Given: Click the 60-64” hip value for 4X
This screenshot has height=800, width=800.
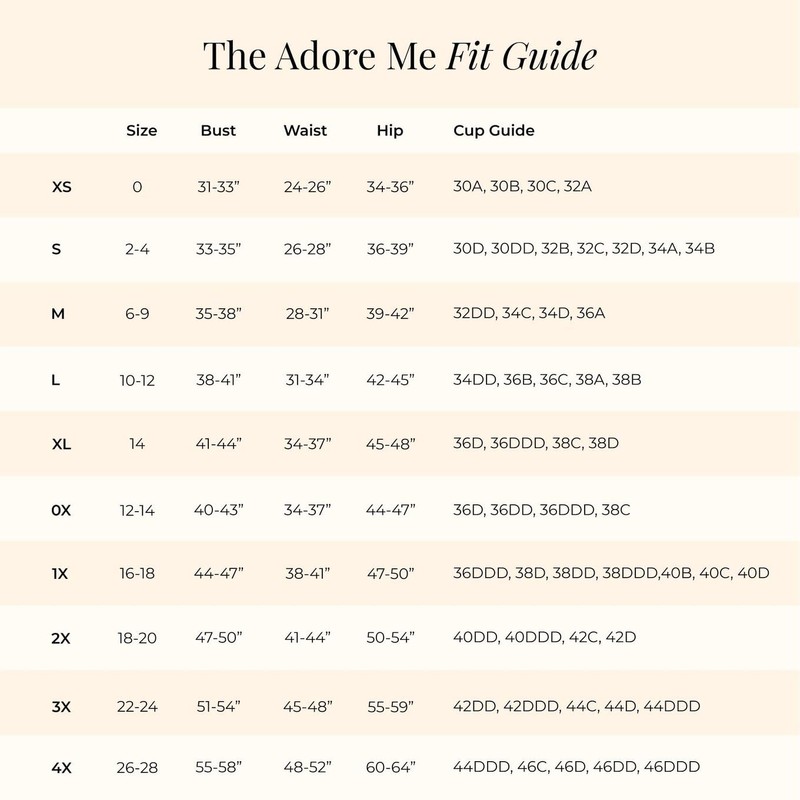Looking at the screenshot, I should pos(390,767).
